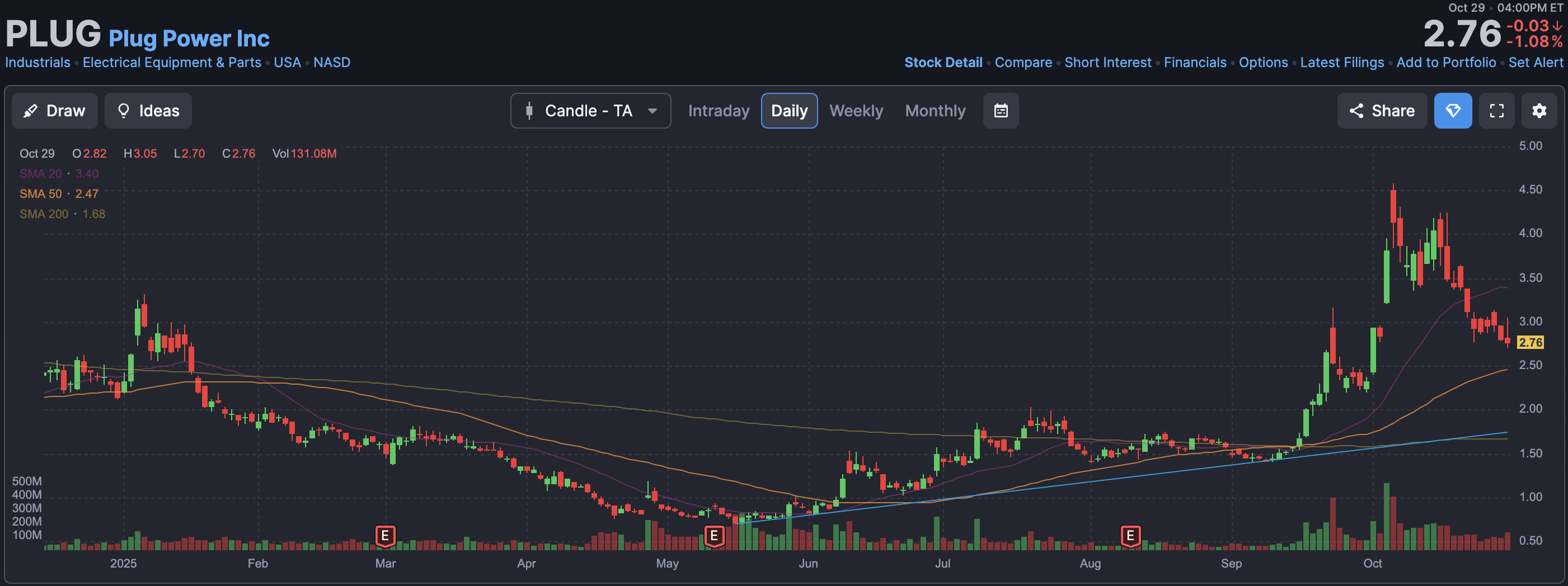The width and height of the screenshot is (1568, 586).
Task: Open the Financials link
Action: [x=1195, y=62]
